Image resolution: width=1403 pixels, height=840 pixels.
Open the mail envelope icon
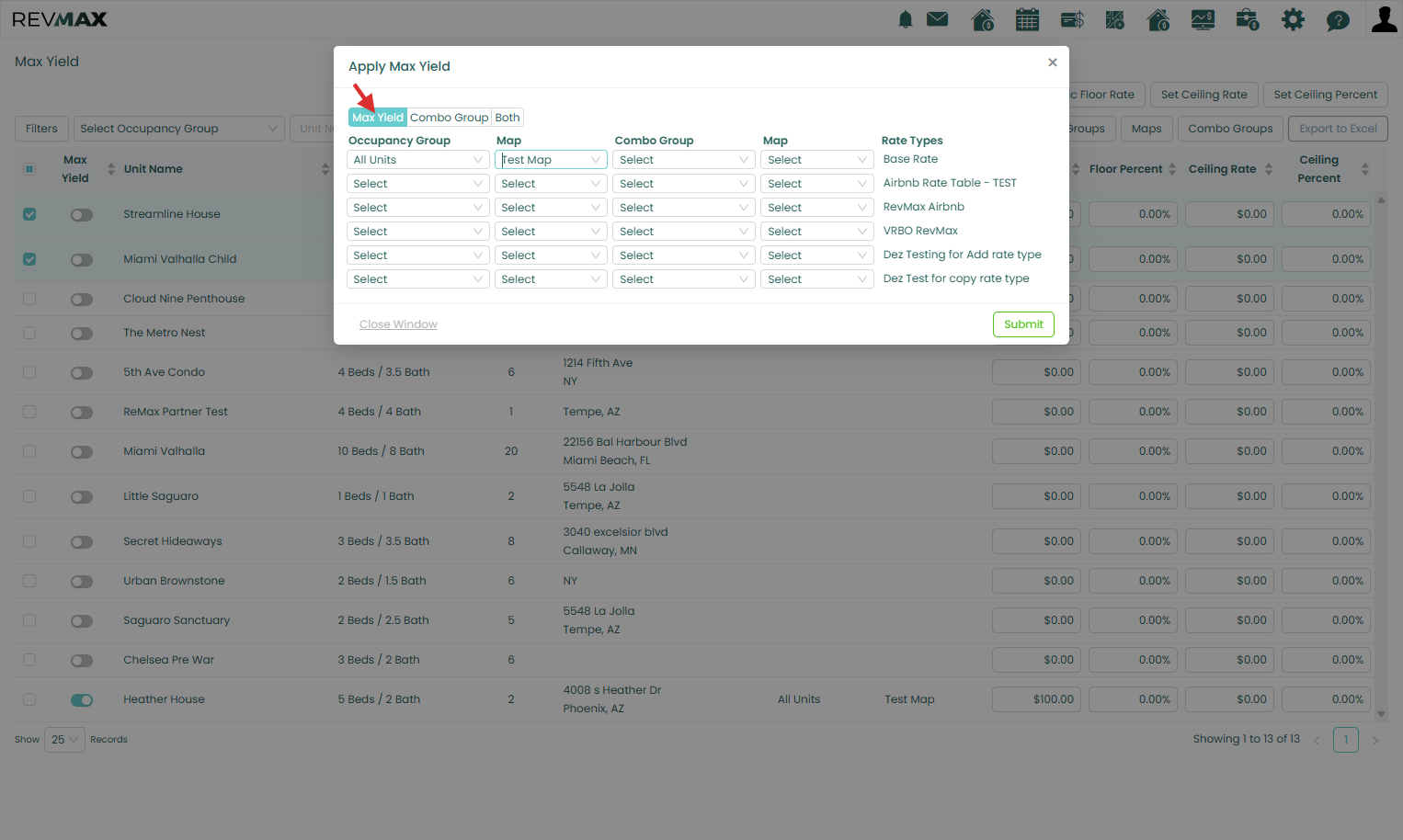[938, 19]
